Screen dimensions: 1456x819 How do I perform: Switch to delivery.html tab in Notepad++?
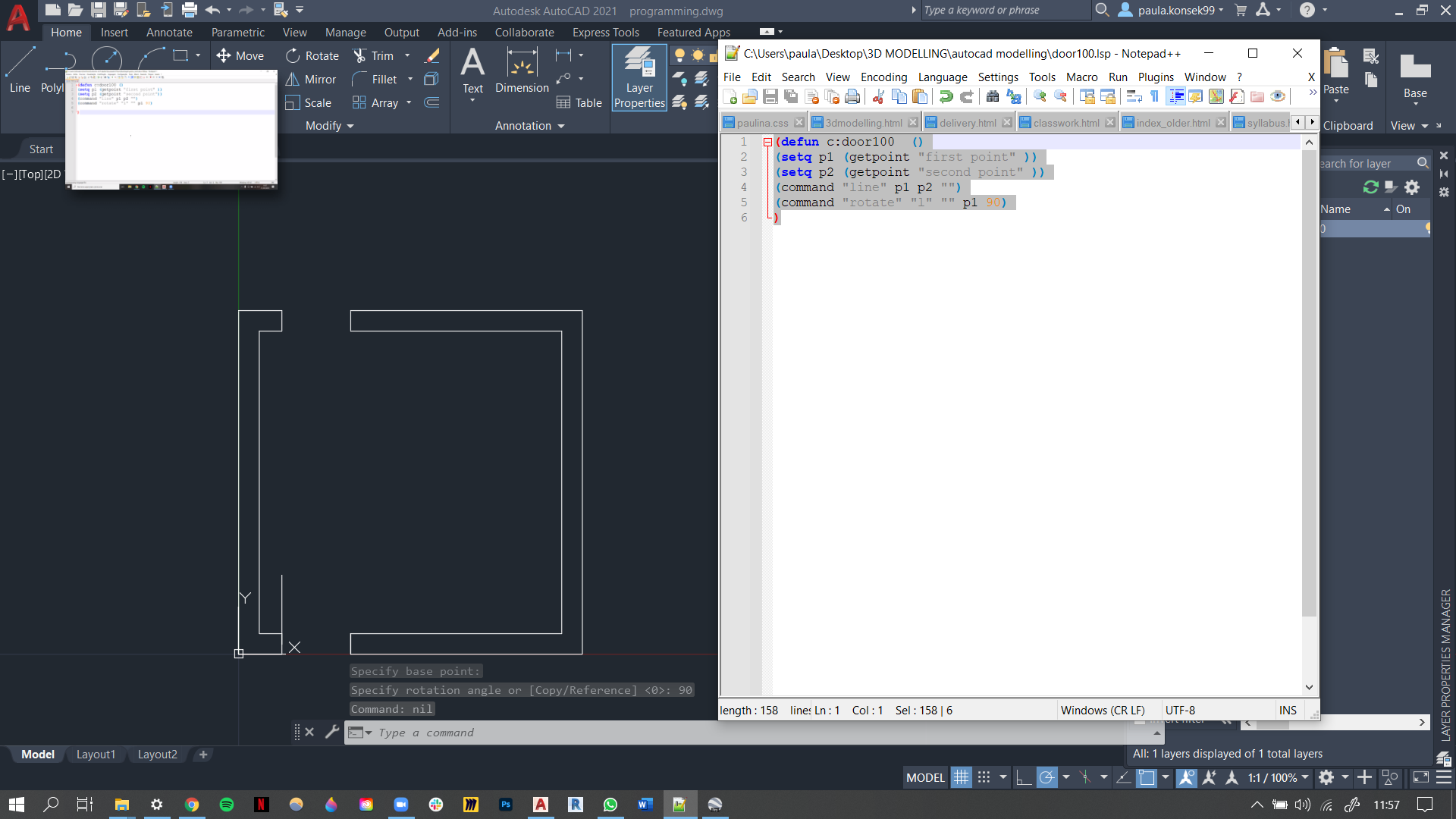click(968, 123)
